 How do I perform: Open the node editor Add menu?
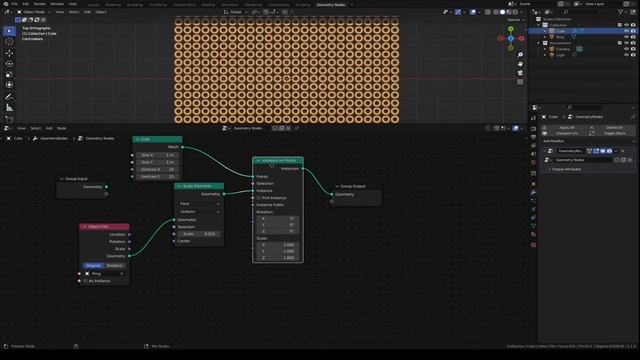[49, 128]
